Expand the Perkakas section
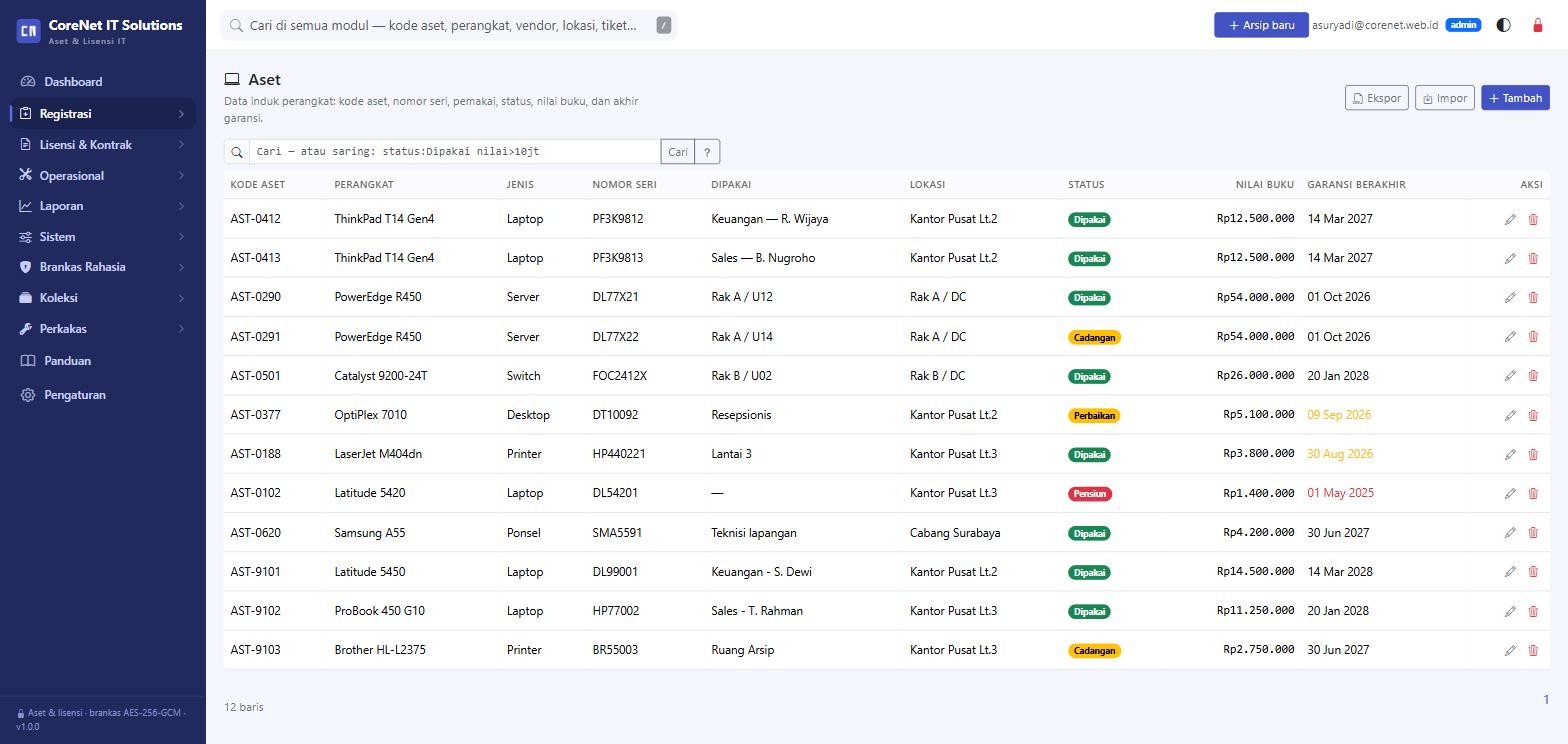 (x=103, y=329)
